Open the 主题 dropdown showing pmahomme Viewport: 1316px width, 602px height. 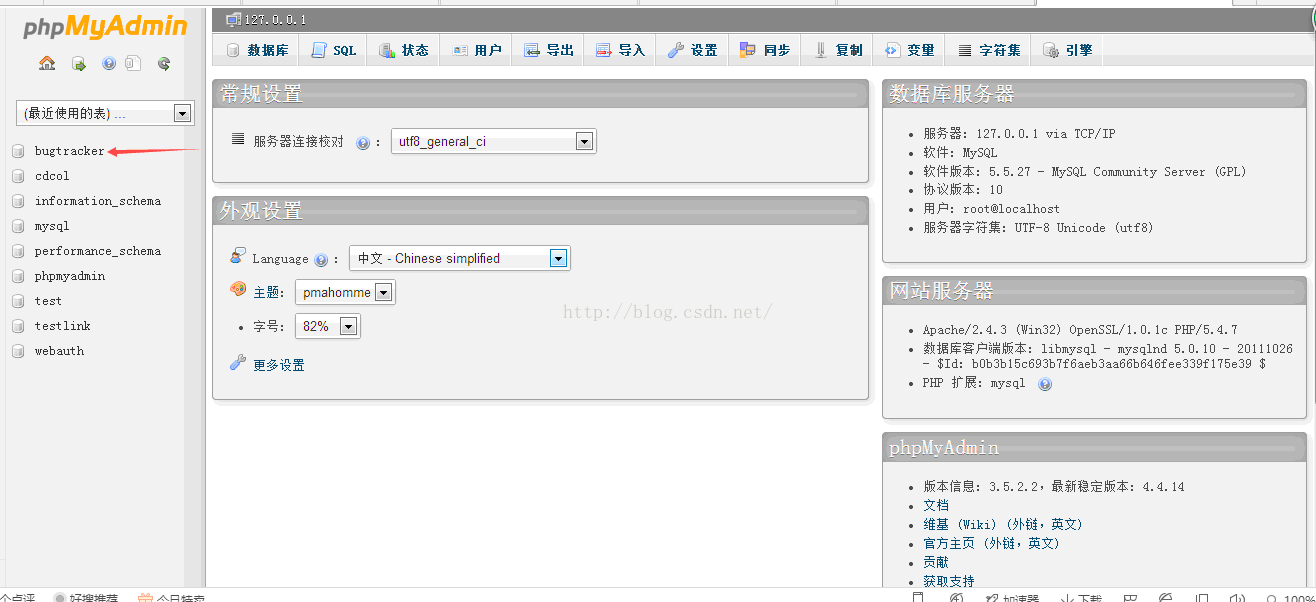pyautogui.click(x=345, y=293)
